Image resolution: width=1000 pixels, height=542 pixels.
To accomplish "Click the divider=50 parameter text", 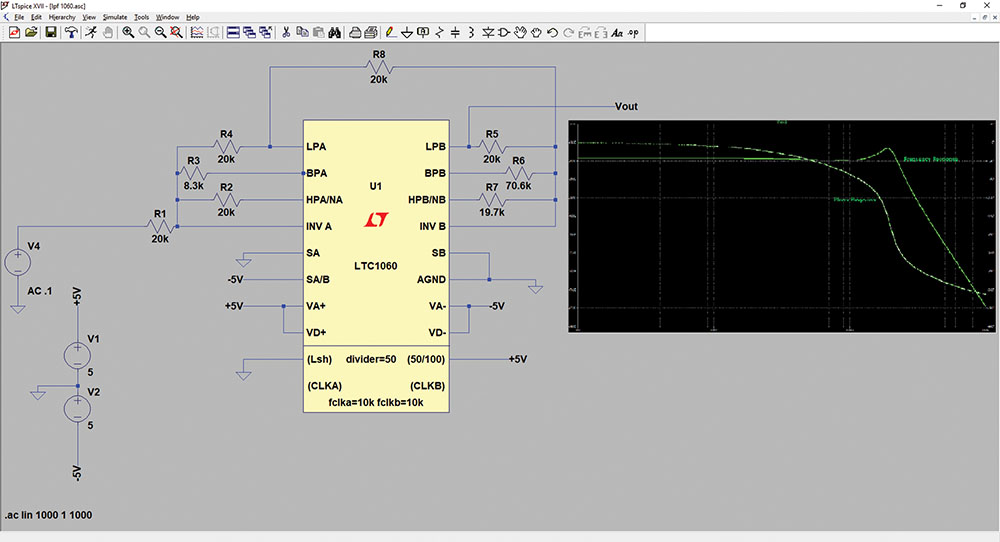I will tap(371, 359).
